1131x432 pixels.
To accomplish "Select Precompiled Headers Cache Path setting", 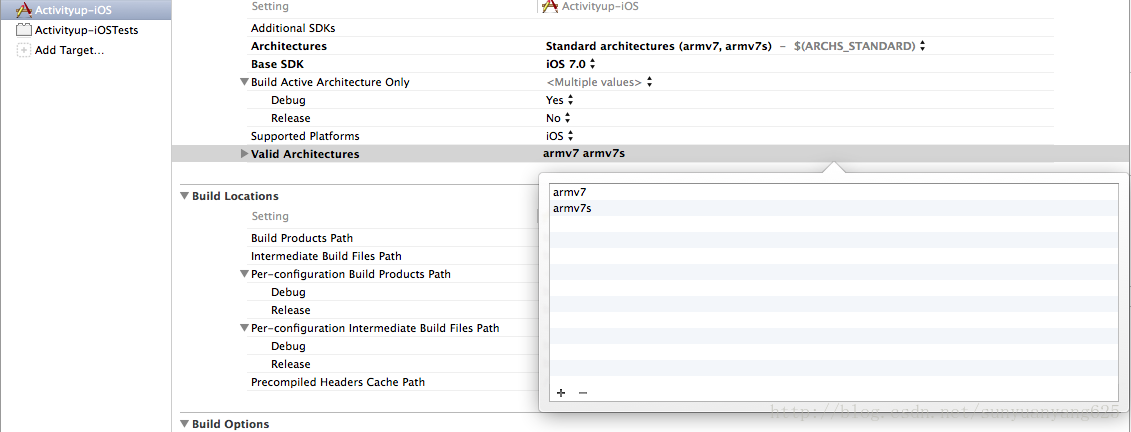I will pyautogui.click(x=338, y=382).
